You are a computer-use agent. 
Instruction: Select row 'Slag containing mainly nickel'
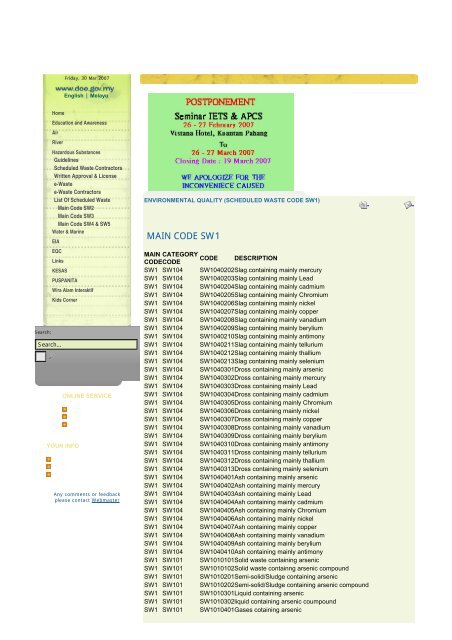229,303
